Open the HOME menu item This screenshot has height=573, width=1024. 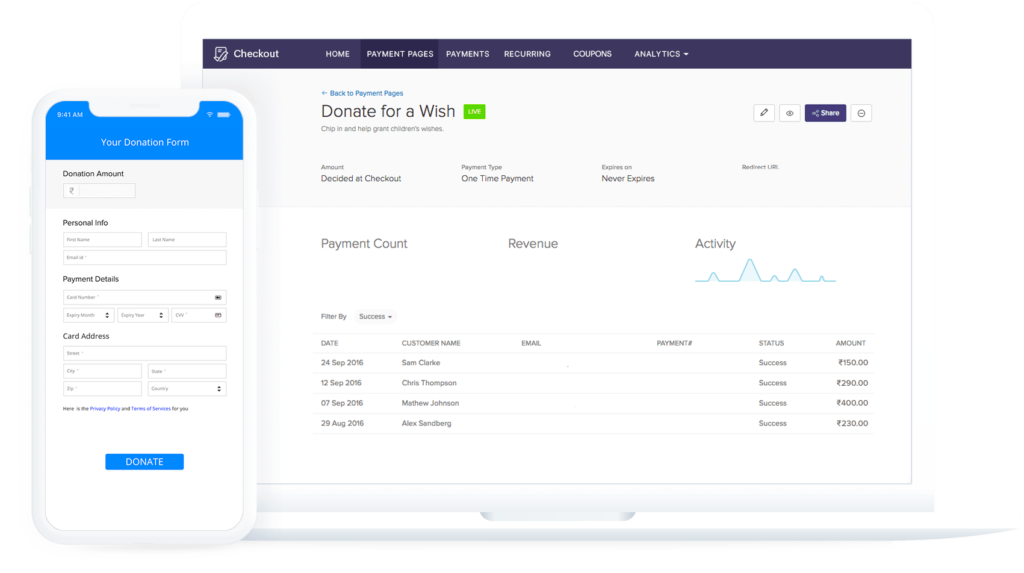point(338,54)
